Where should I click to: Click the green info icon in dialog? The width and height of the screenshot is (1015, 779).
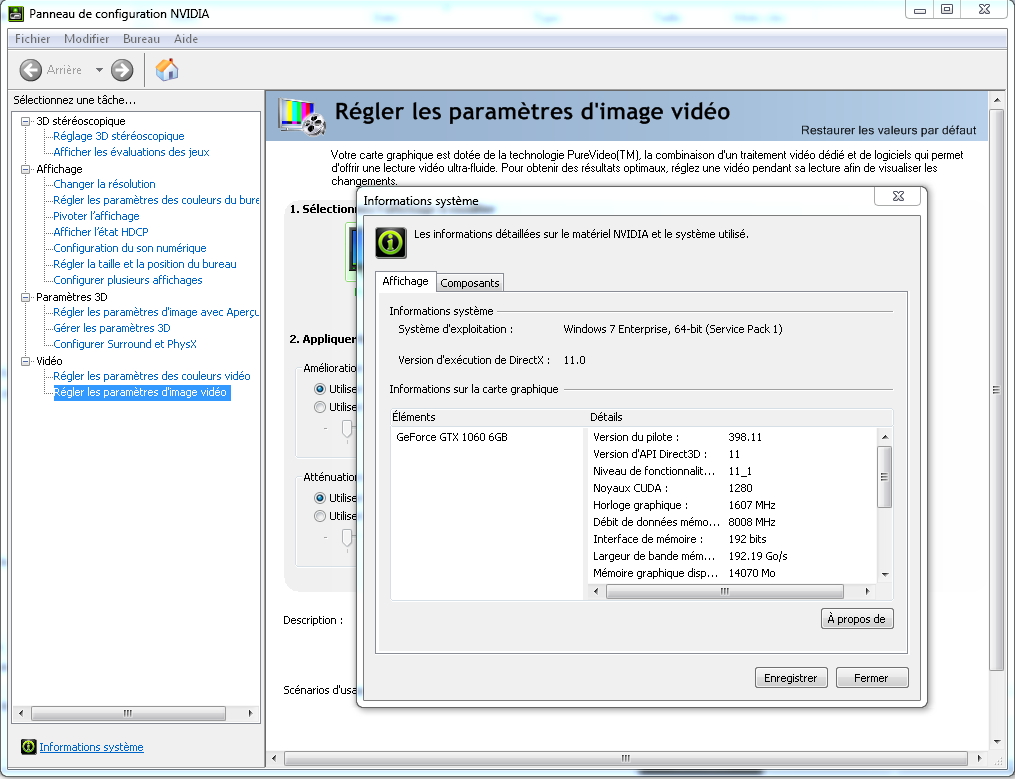coord(391,243)
